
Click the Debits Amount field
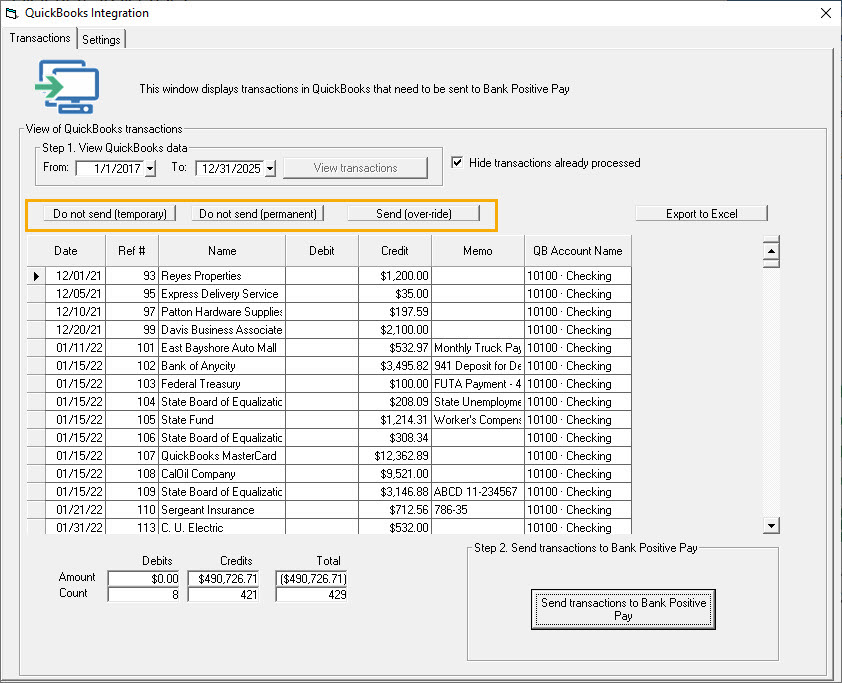click(143, 578)
